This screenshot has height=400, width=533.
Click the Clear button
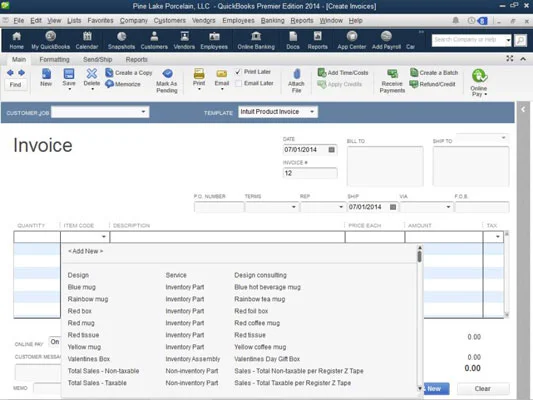click(483, 388)
